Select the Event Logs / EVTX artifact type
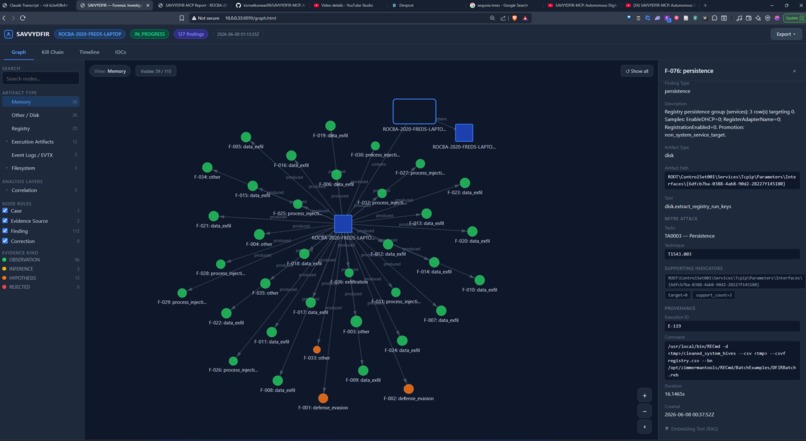Image resolution: width=806 pixels, height=441 pixels. coord(40,155)
